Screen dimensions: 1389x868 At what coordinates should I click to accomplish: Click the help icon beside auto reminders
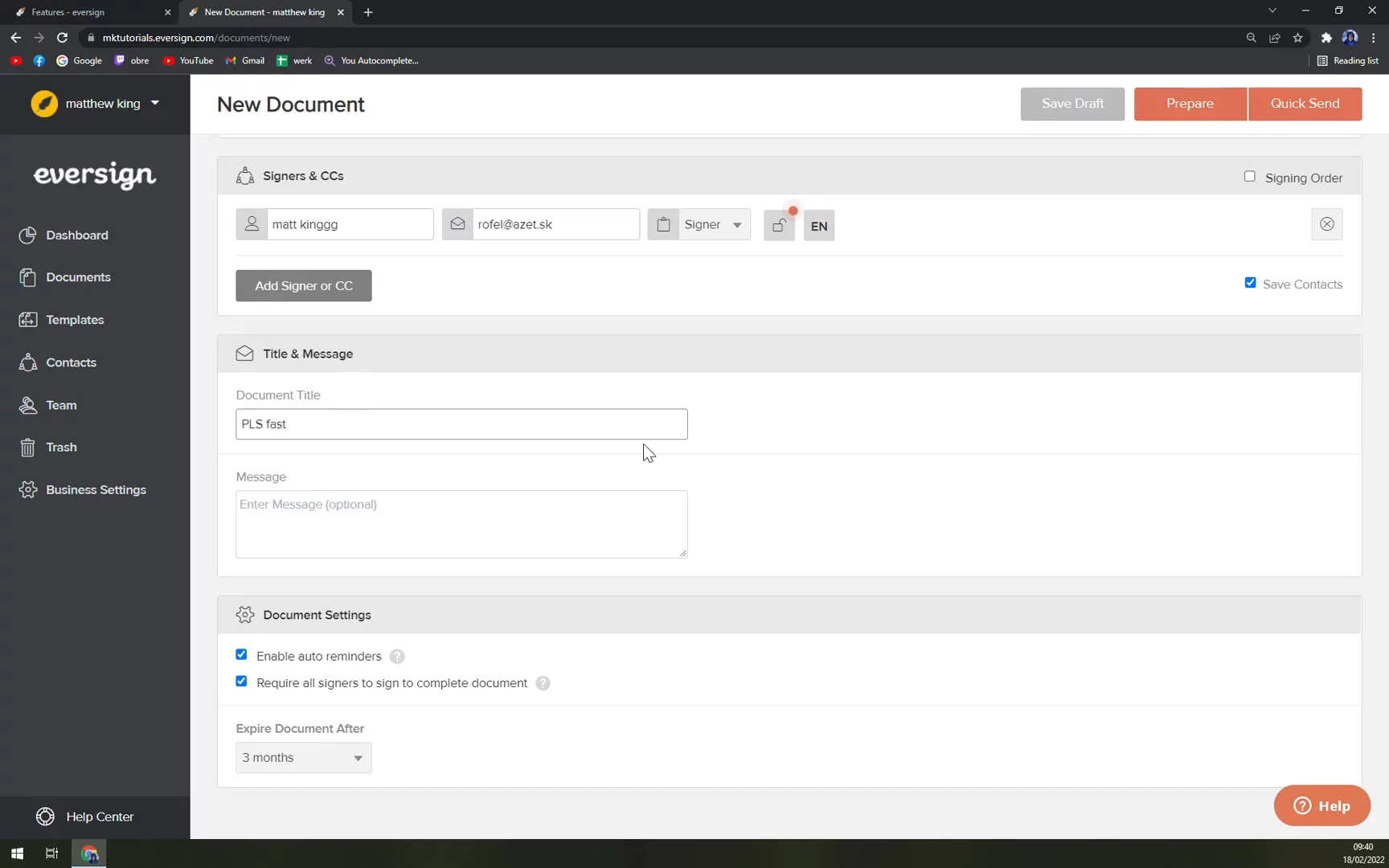397,657
